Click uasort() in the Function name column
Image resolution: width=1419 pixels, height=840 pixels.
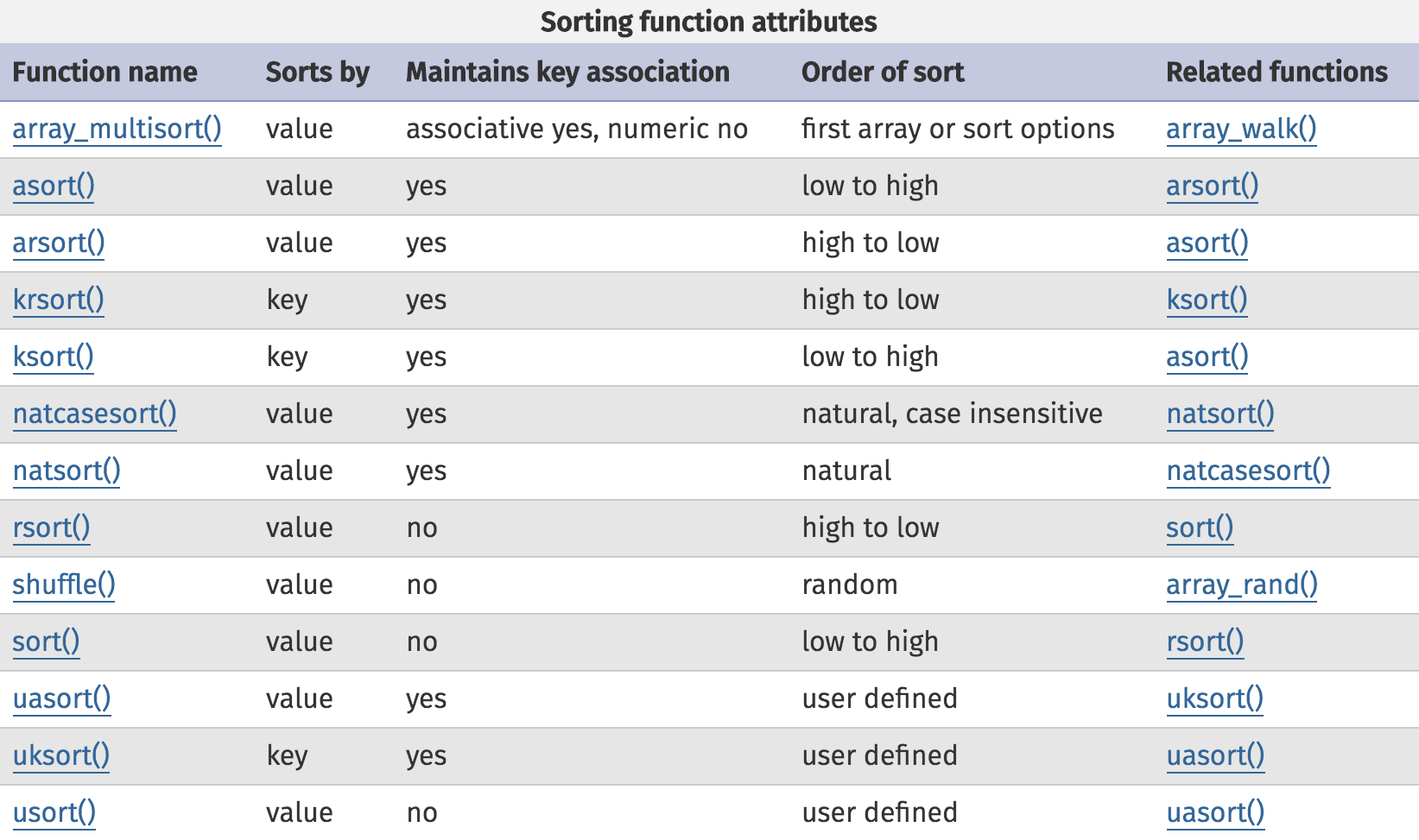tap(61, 698)
